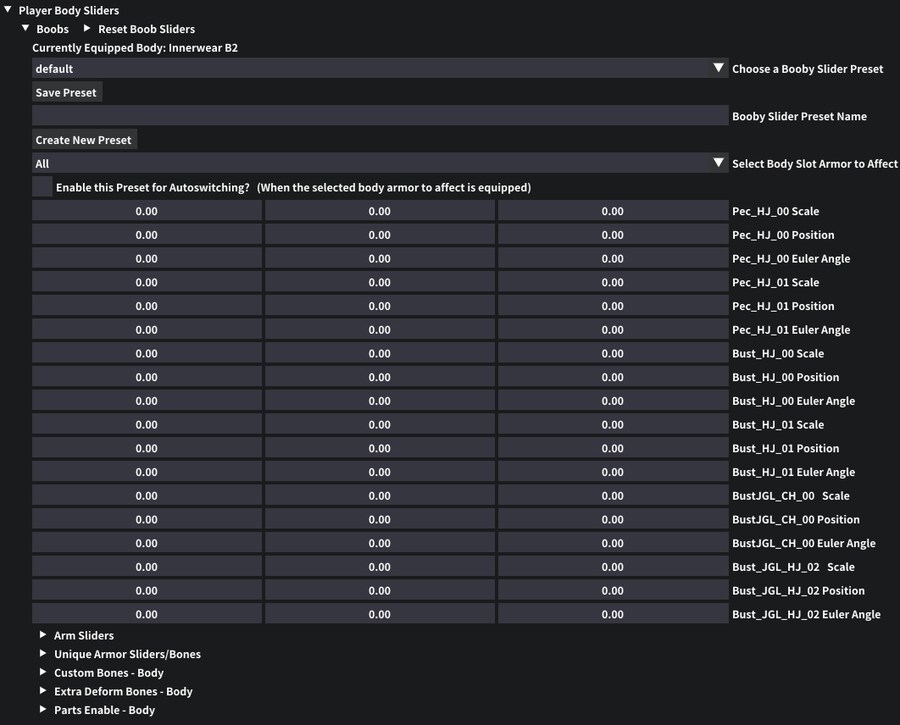Open the Booby Slider Preset dropdown
The height and width of the screenshot is (725, 900).
tap(379, 69)
